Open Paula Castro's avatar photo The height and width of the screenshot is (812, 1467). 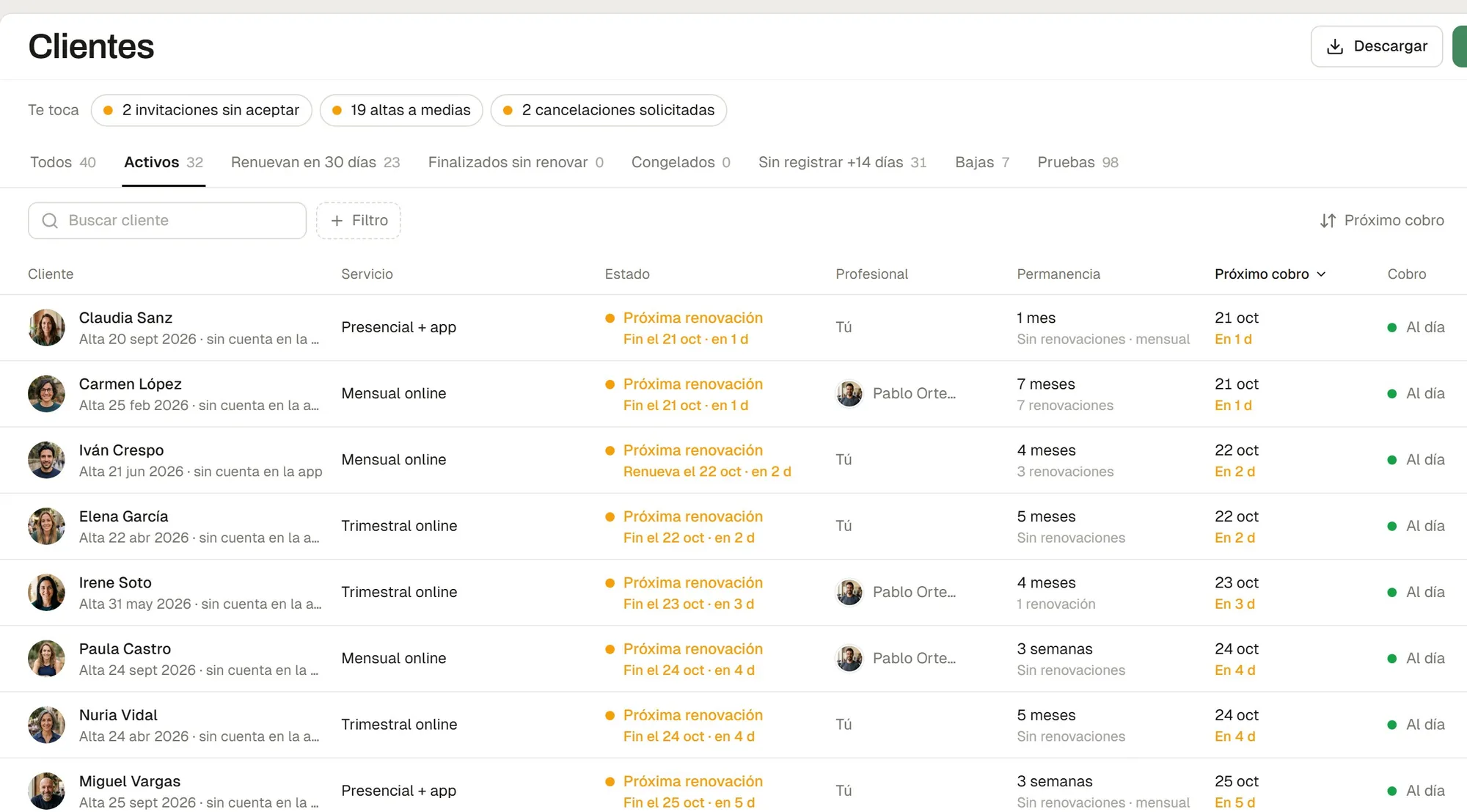(46, 659)
